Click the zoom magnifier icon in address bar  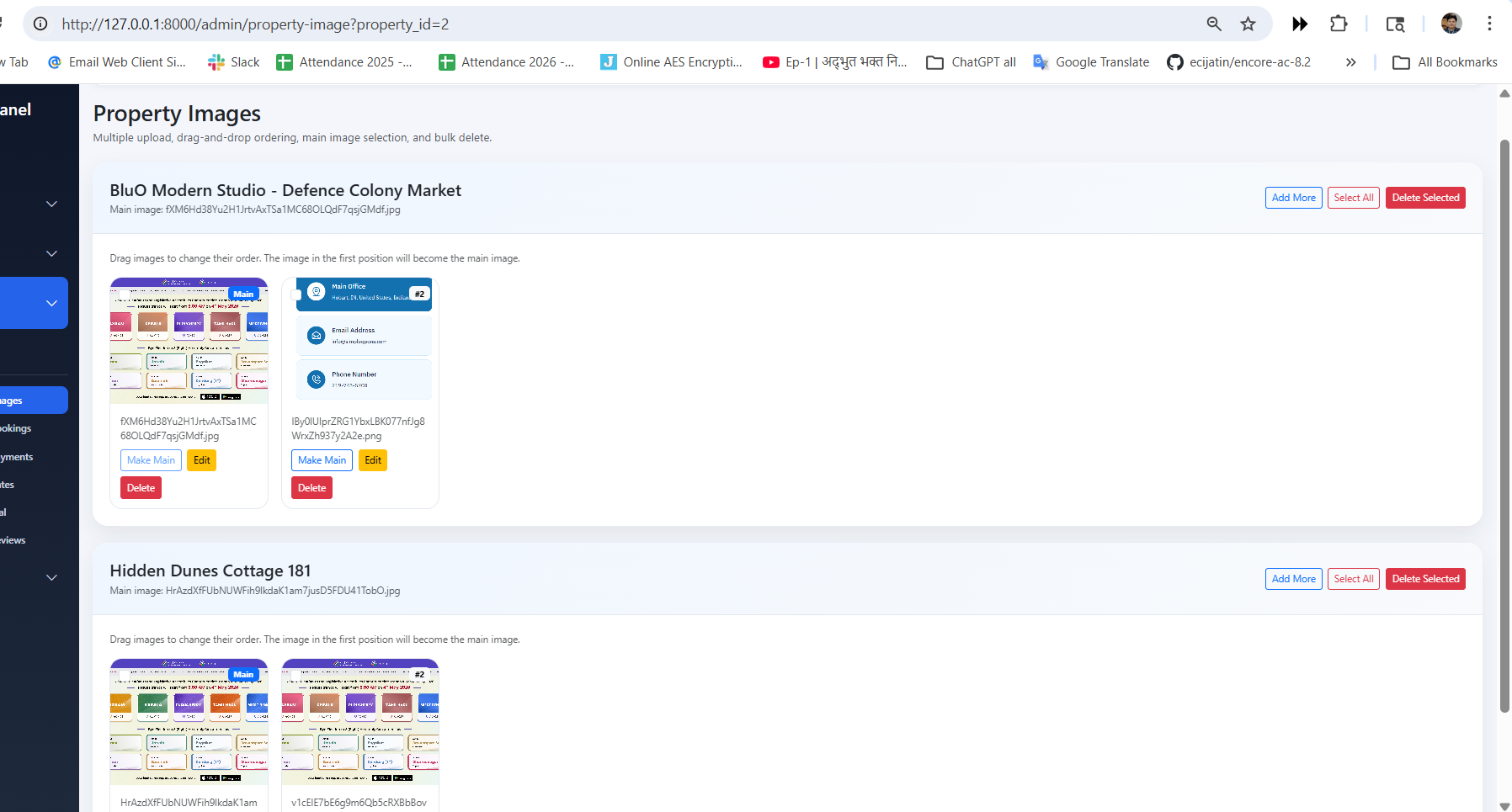point(1213,24)
